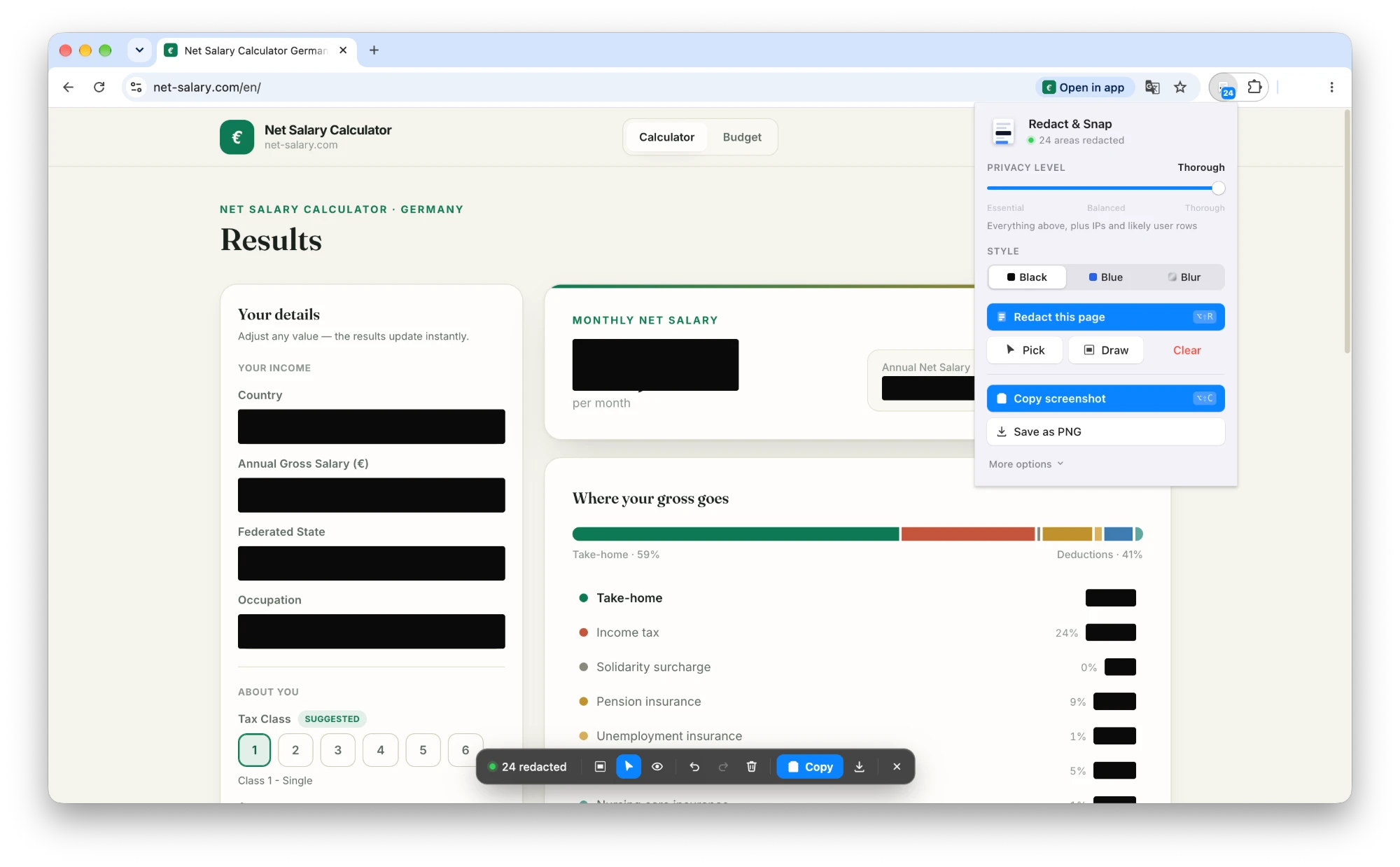The width and height of the screenshot is (1400, 867).
Task: Select tax class 1
Action: tap(254, 750)
